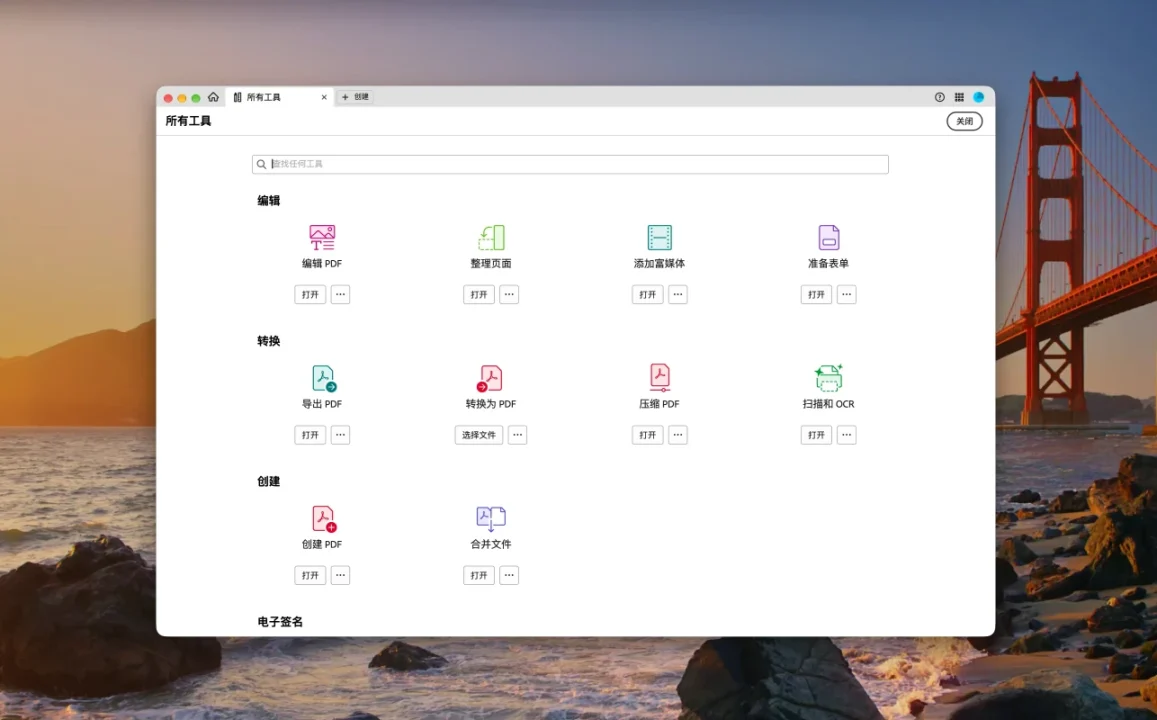Image resolution: width=1157 pixels, height=720 pixels.
Task: Click the 压缩 PDF label text
Action: point(659,404)
